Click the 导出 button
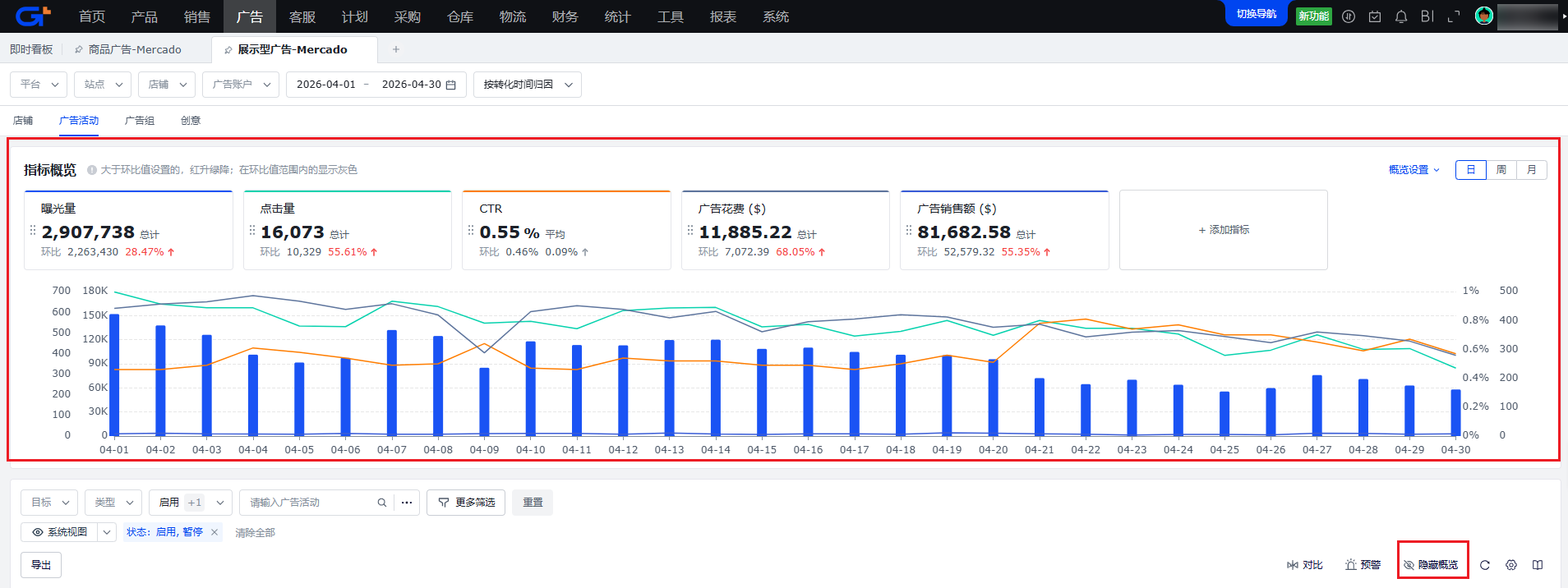Image resolution: width=1568 pixels, height=588 pixels. click(x=41, y=565)
